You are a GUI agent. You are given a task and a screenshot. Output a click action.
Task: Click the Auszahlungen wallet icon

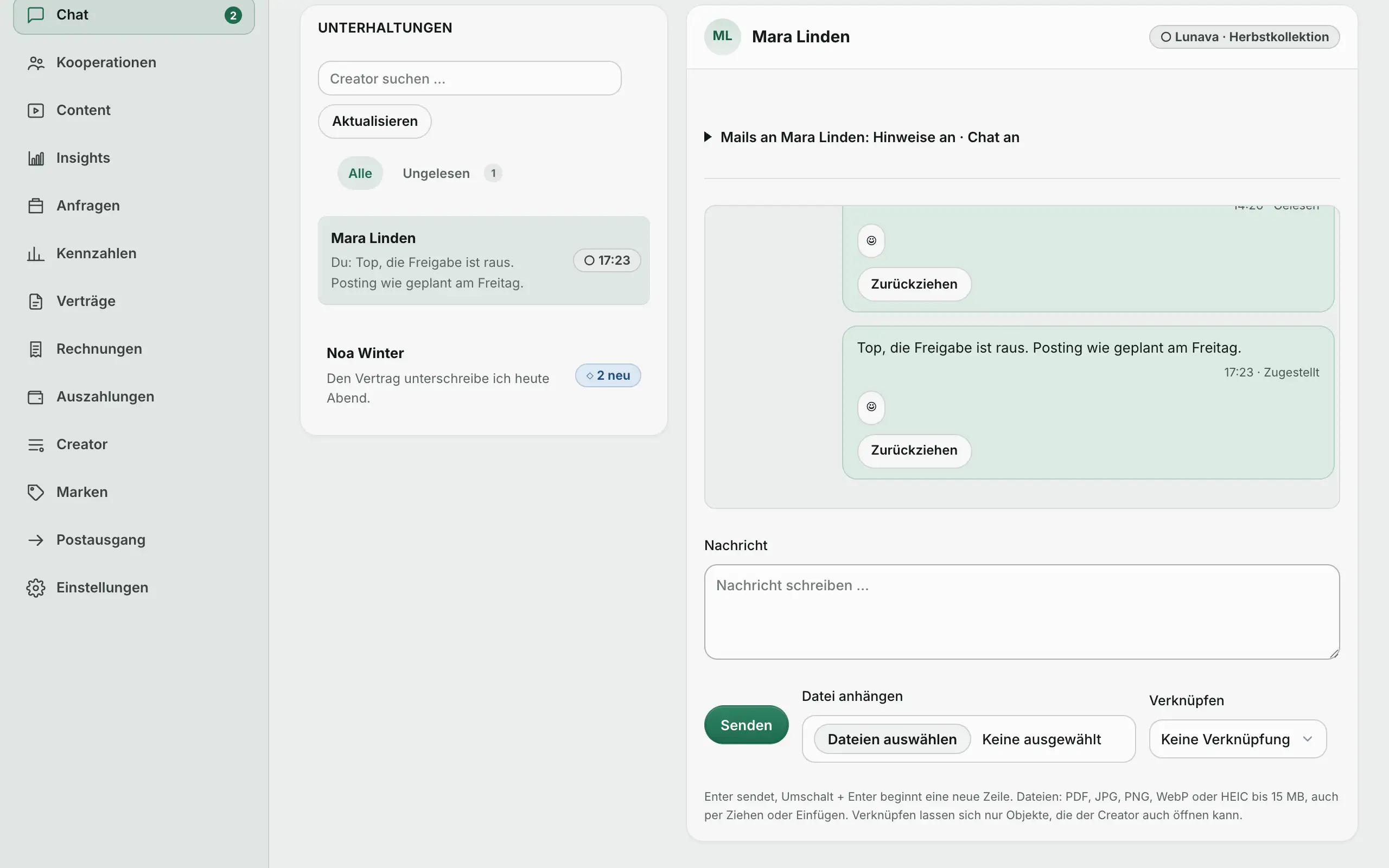(x=36, y=397)
